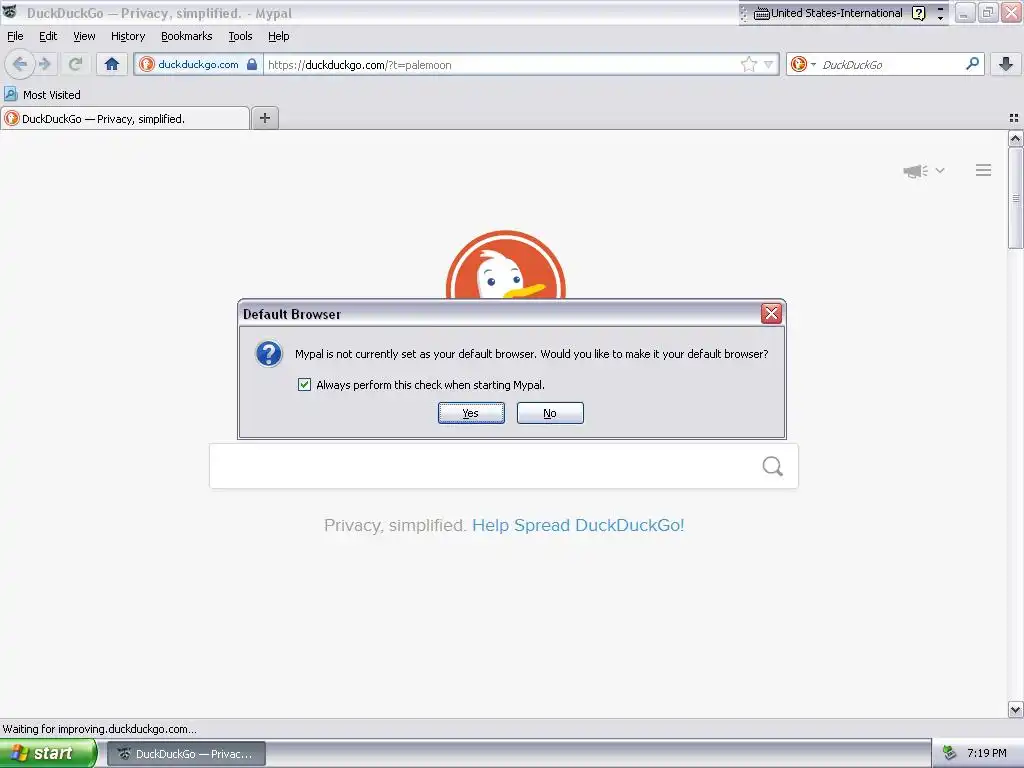Viewport: 1024px width, 768px height.
Task: Open the search engine selector dropdown
Action: tap(803, 64)
